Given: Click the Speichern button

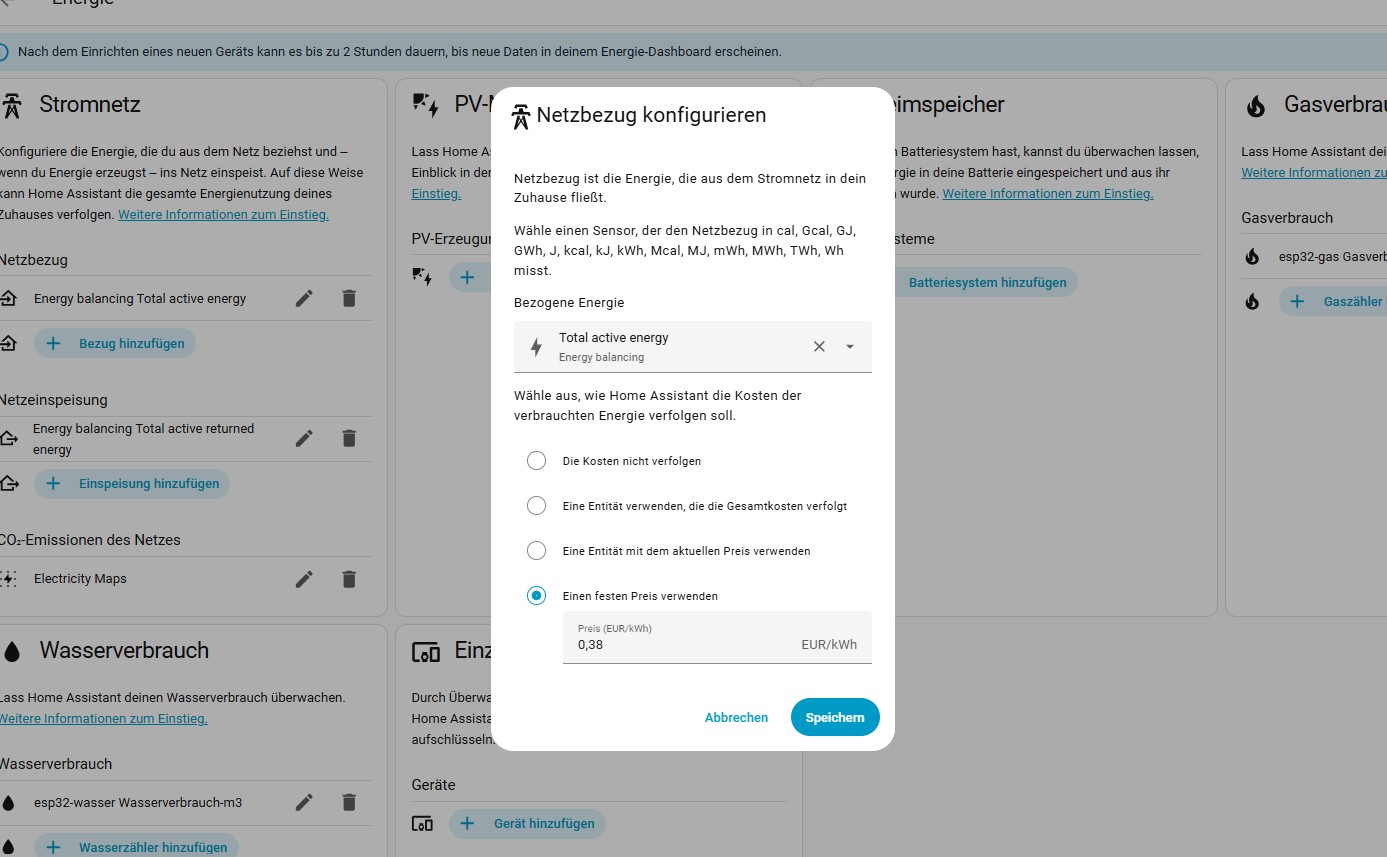Looking at the screenshot, I should [835, 717].
